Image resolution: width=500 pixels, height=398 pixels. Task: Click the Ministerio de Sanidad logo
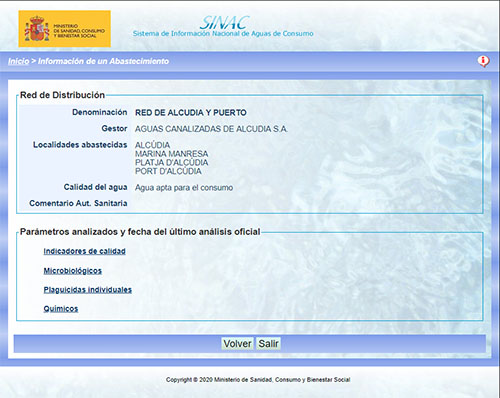click(x=65, y=29)
